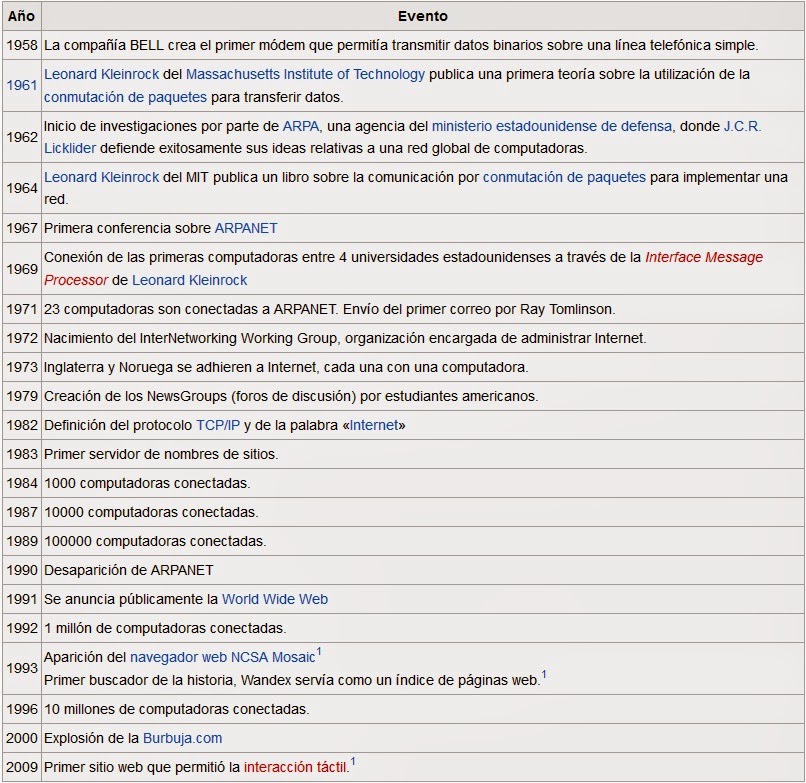Click Primer buscador Wandex text
This screenshot has width=806, height=783.
pyautogui.click(x=292, y=680)
